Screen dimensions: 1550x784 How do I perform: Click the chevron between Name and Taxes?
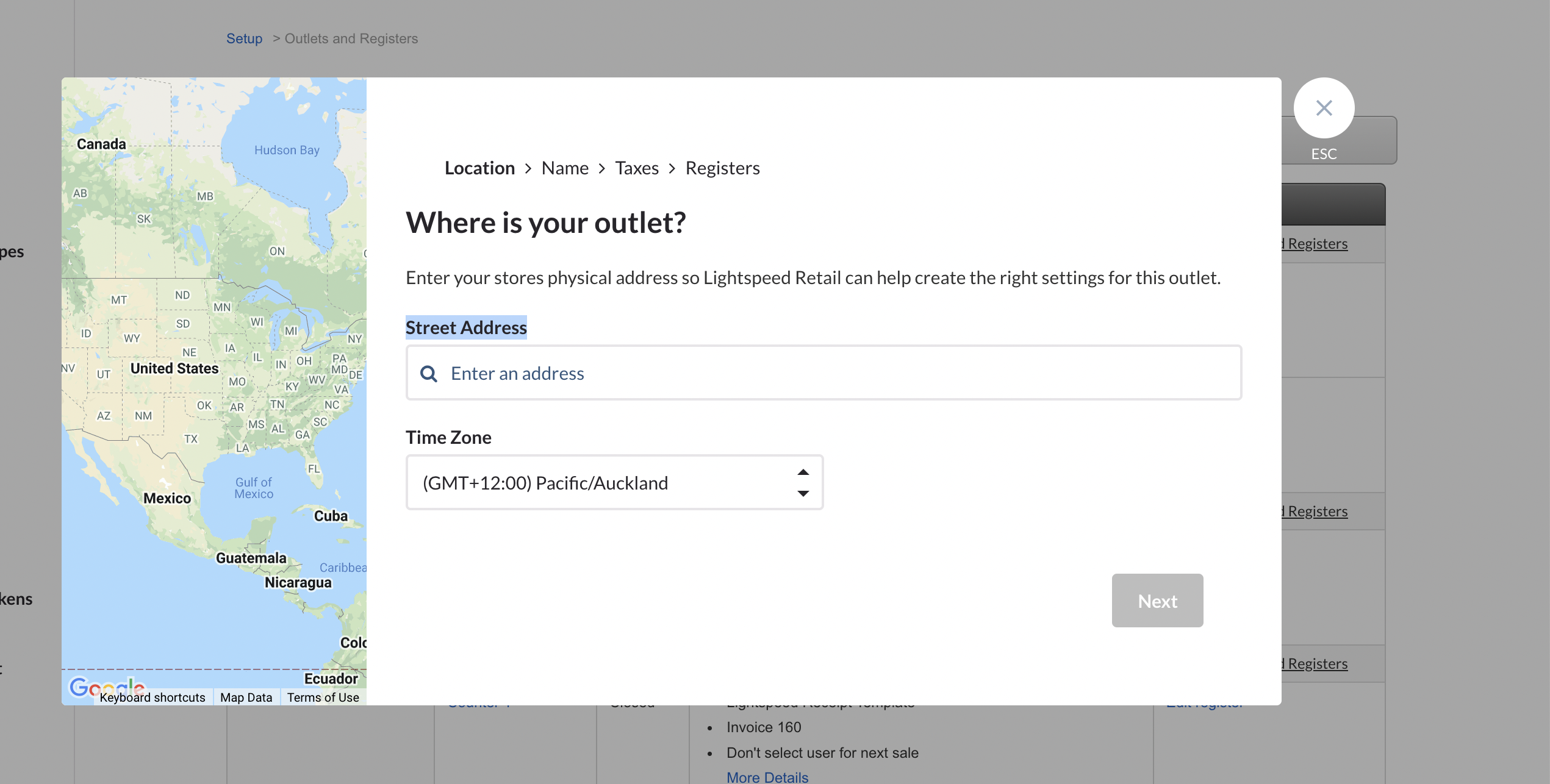(x=601, y=168)
